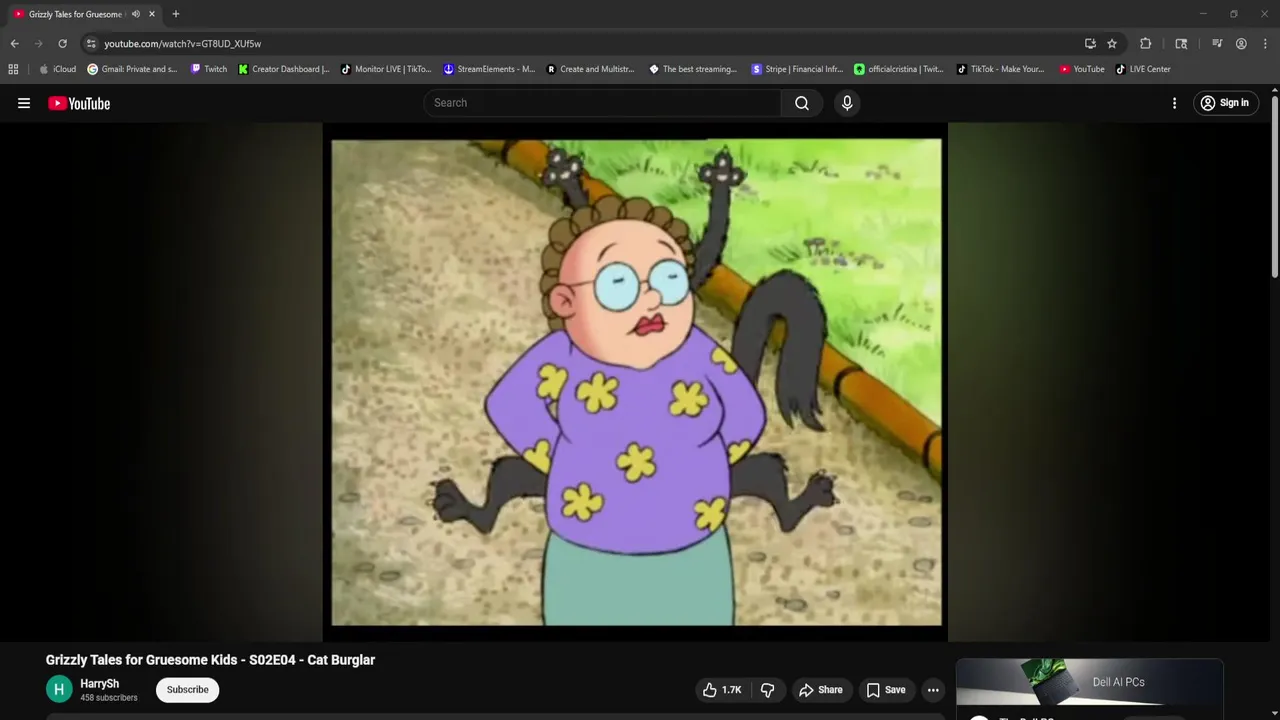Open the Chrome three-dot menu
The width and height of the screenshot is (1280, 720).
coord(1265,44)
